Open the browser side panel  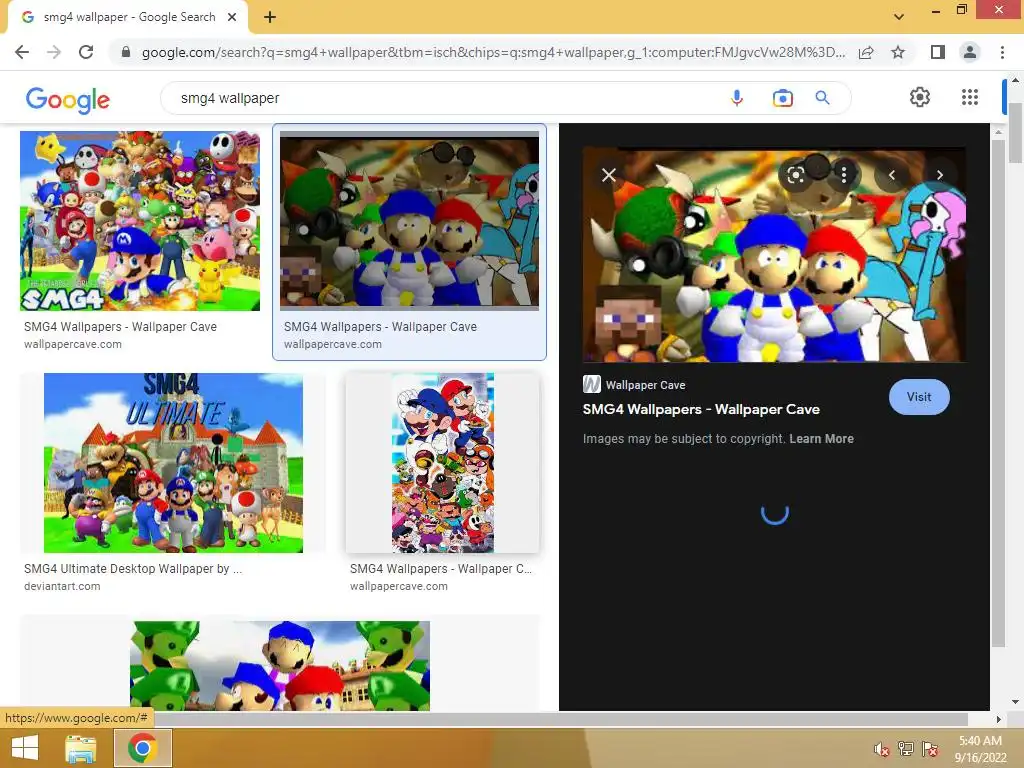[x=938, y=52]
